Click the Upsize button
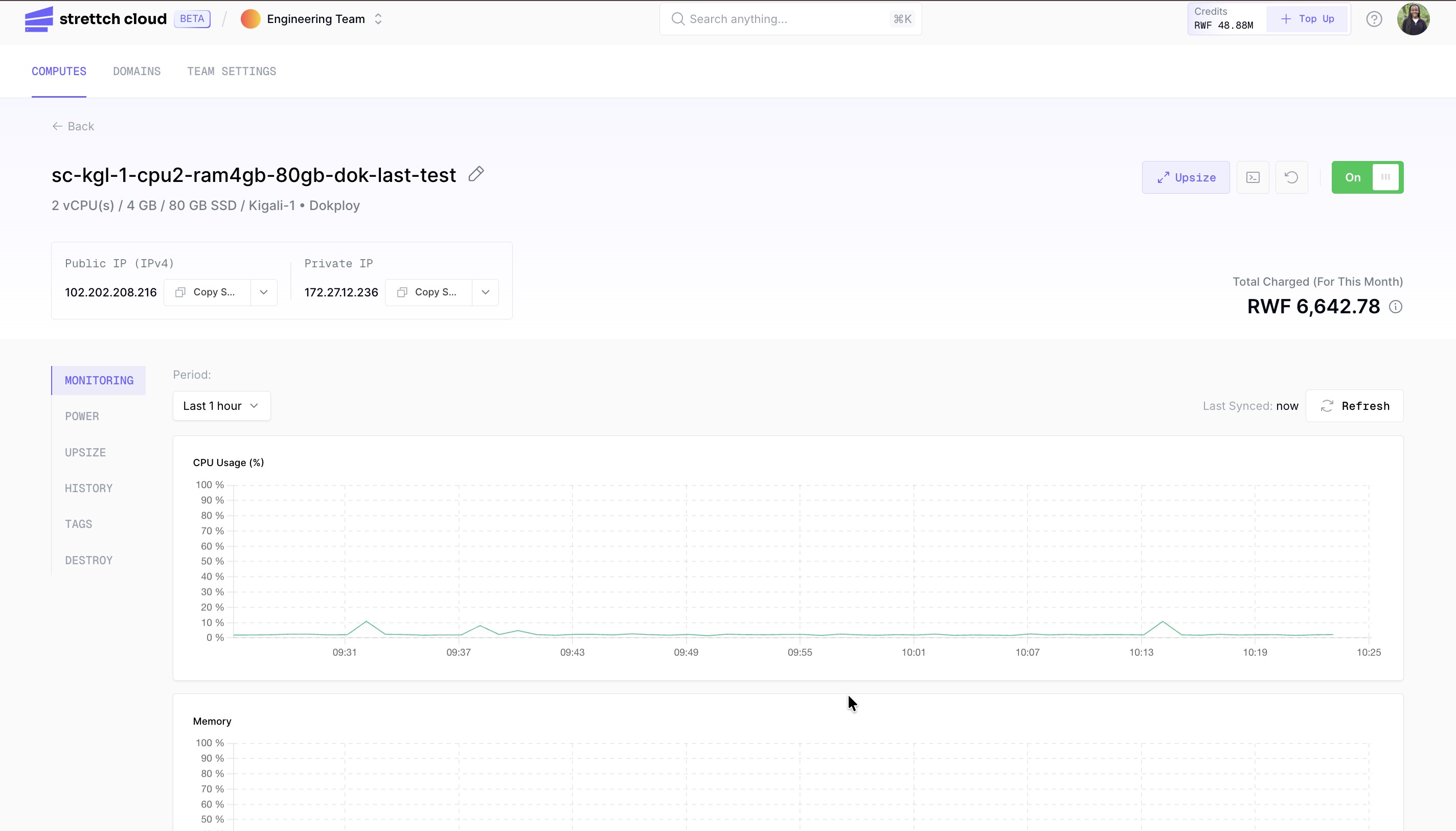1456x831 pixels. point(1186,177)
